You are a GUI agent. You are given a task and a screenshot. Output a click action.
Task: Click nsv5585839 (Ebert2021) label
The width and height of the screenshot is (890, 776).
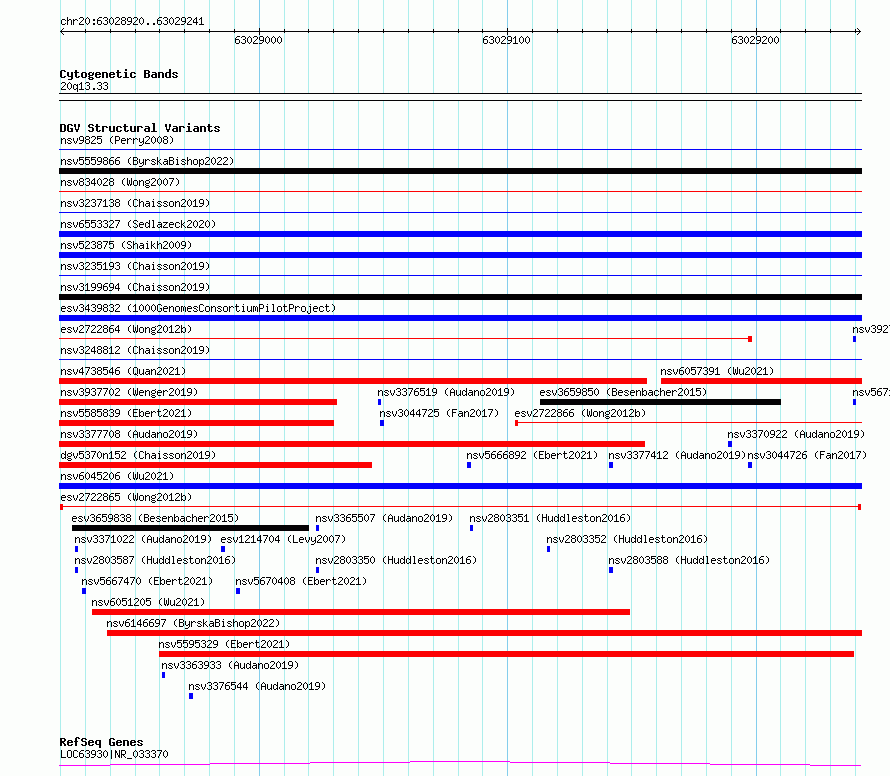pyautogui.click(x=126, y=413)
